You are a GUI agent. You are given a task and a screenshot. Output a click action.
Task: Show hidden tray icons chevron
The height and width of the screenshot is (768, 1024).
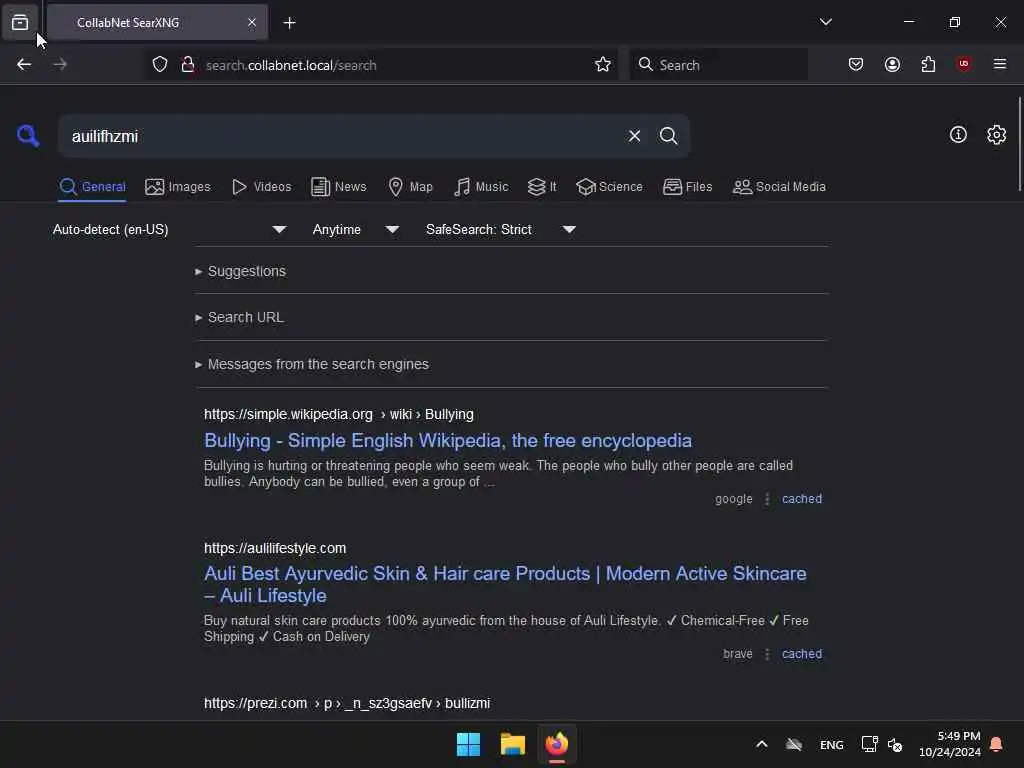coord(761,744)
